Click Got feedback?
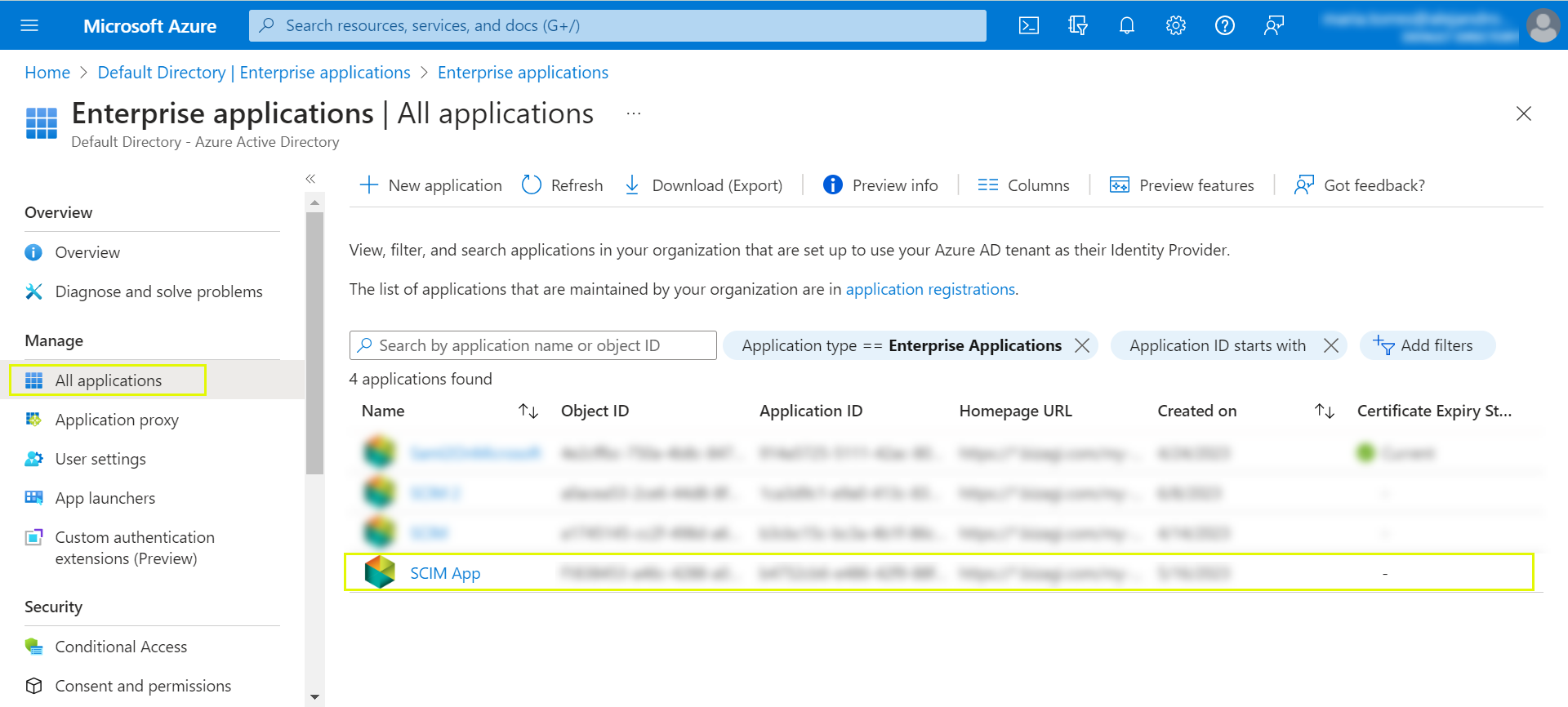 (x=1360, y=185)
